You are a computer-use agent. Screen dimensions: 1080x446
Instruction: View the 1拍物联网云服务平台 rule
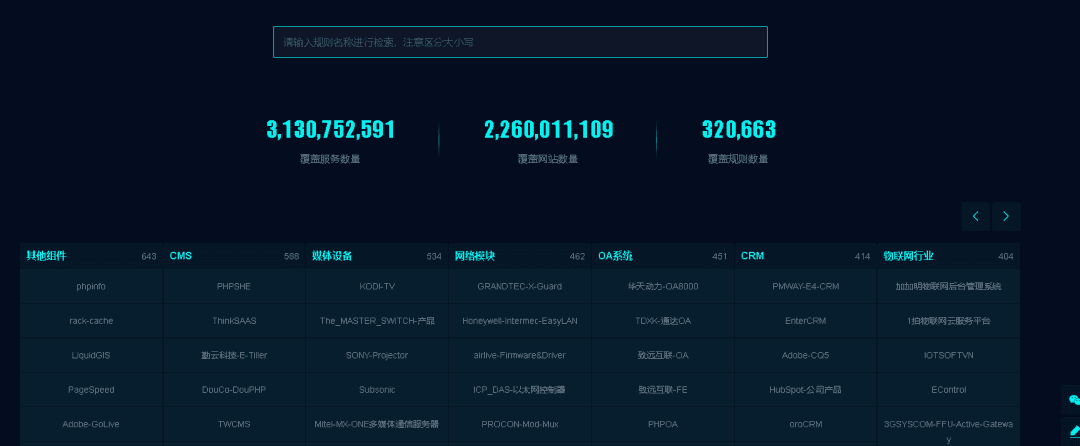point(948,321)
